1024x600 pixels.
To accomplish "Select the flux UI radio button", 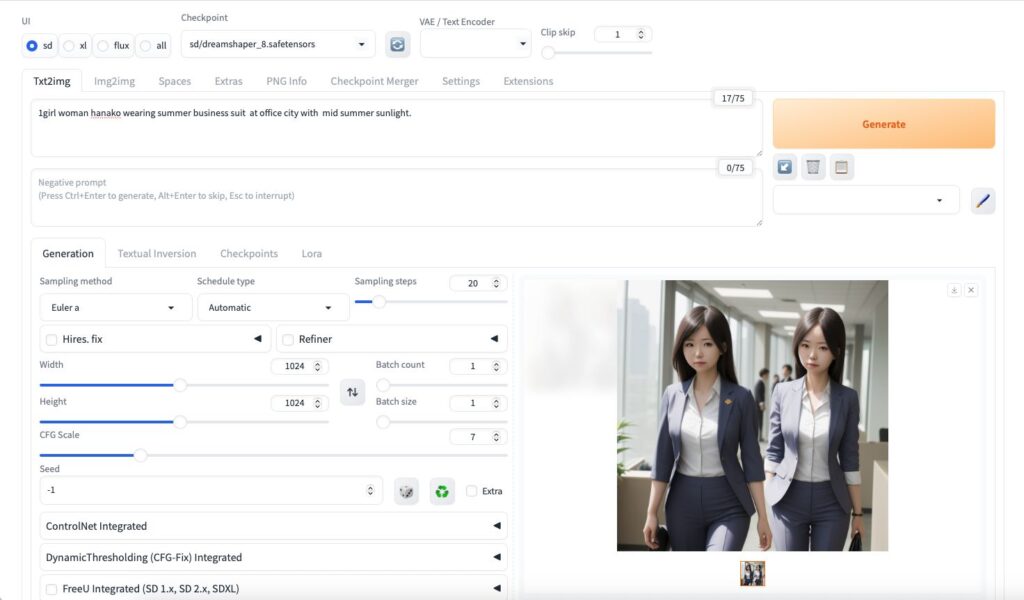I will click(103, 46).
